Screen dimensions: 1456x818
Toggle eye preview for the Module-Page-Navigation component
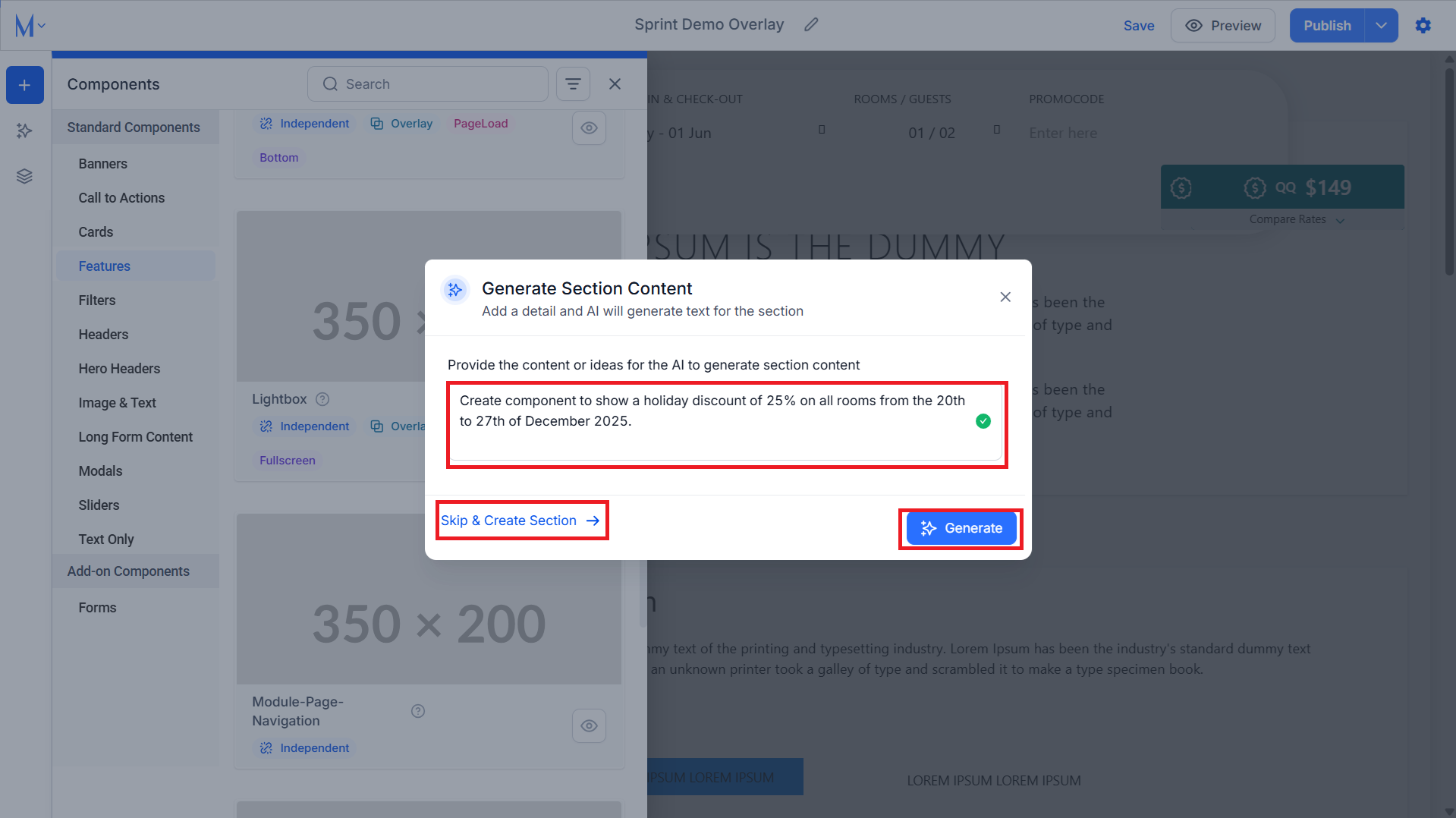589,726
